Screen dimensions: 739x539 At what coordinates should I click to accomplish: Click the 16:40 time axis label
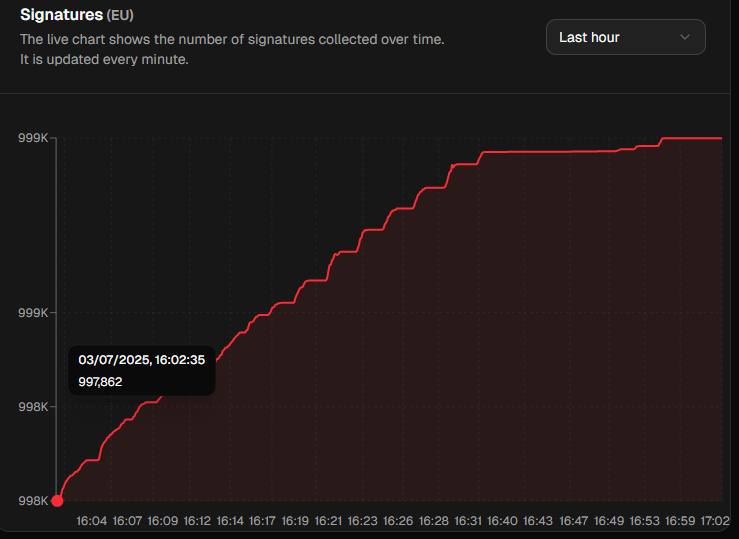click(x=502, y=521)
